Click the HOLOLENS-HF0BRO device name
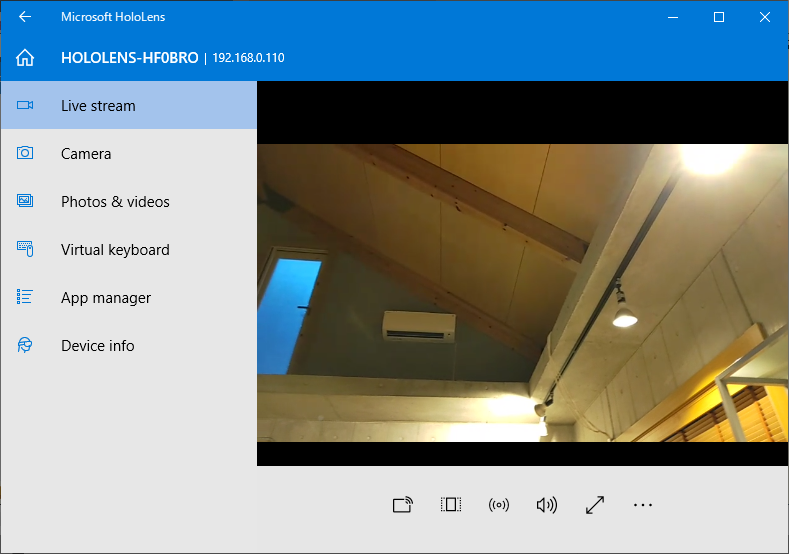 tap(130, 58)
